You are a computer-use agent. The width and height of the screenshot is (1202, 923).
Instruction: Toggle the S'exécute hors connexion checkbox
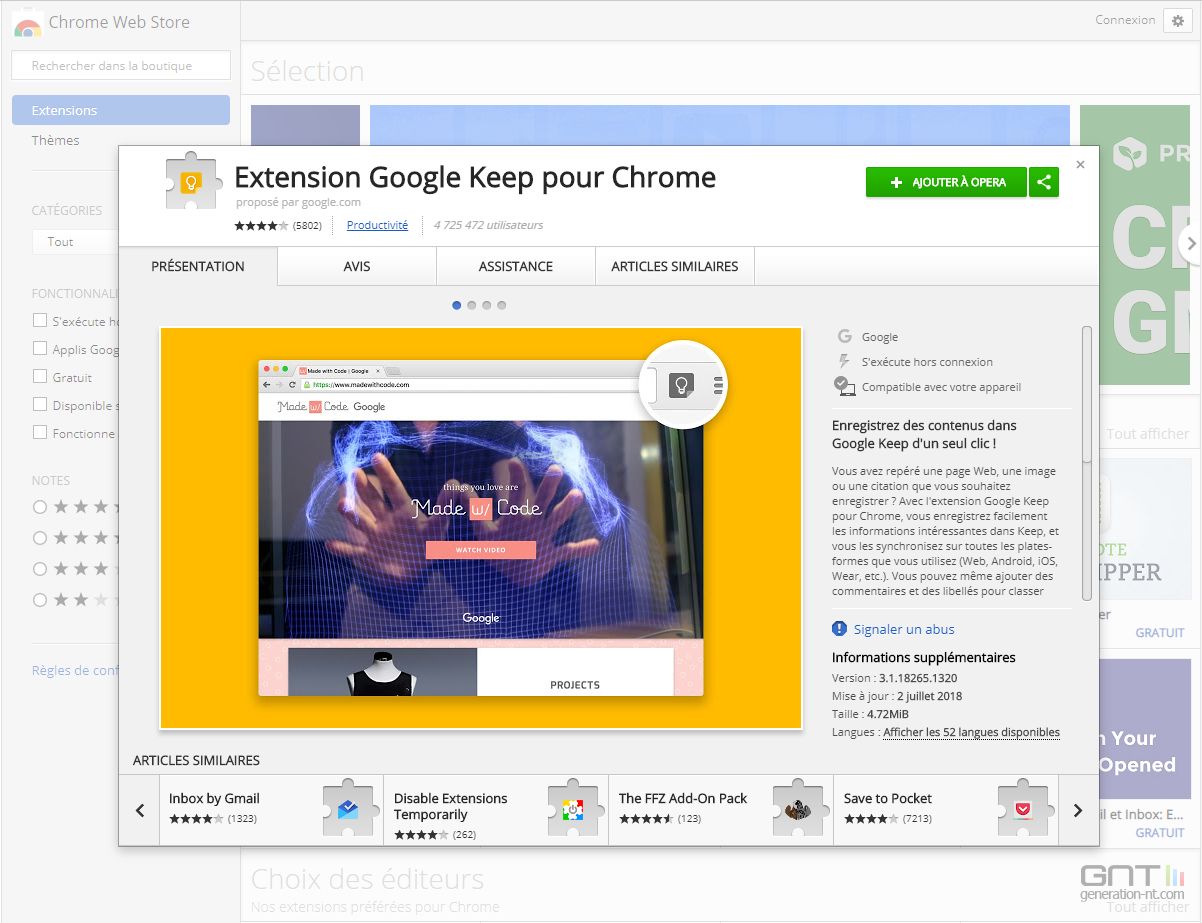pos(40,321)
